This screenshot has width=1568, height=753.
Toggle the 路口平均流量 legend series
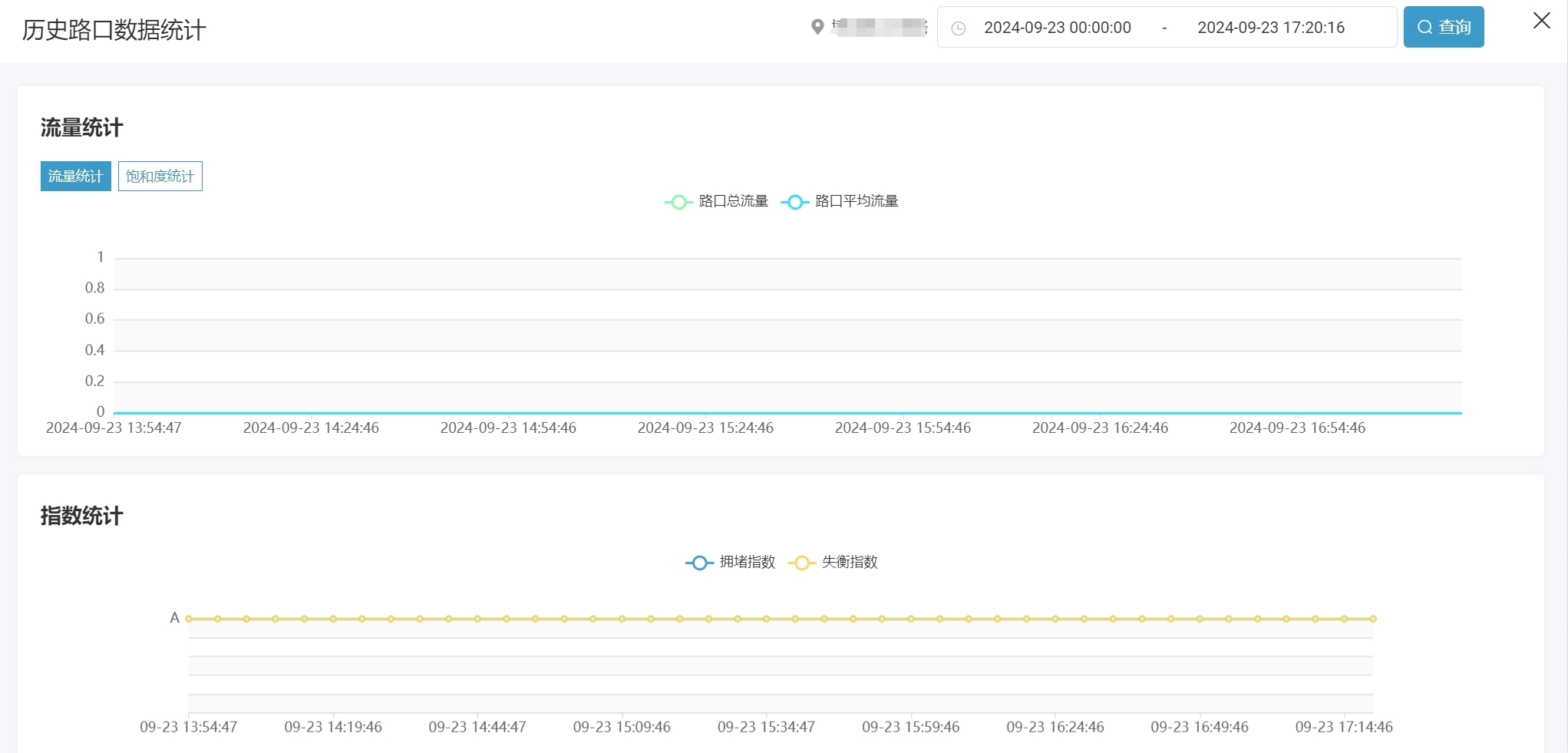(x=840, y=201)
